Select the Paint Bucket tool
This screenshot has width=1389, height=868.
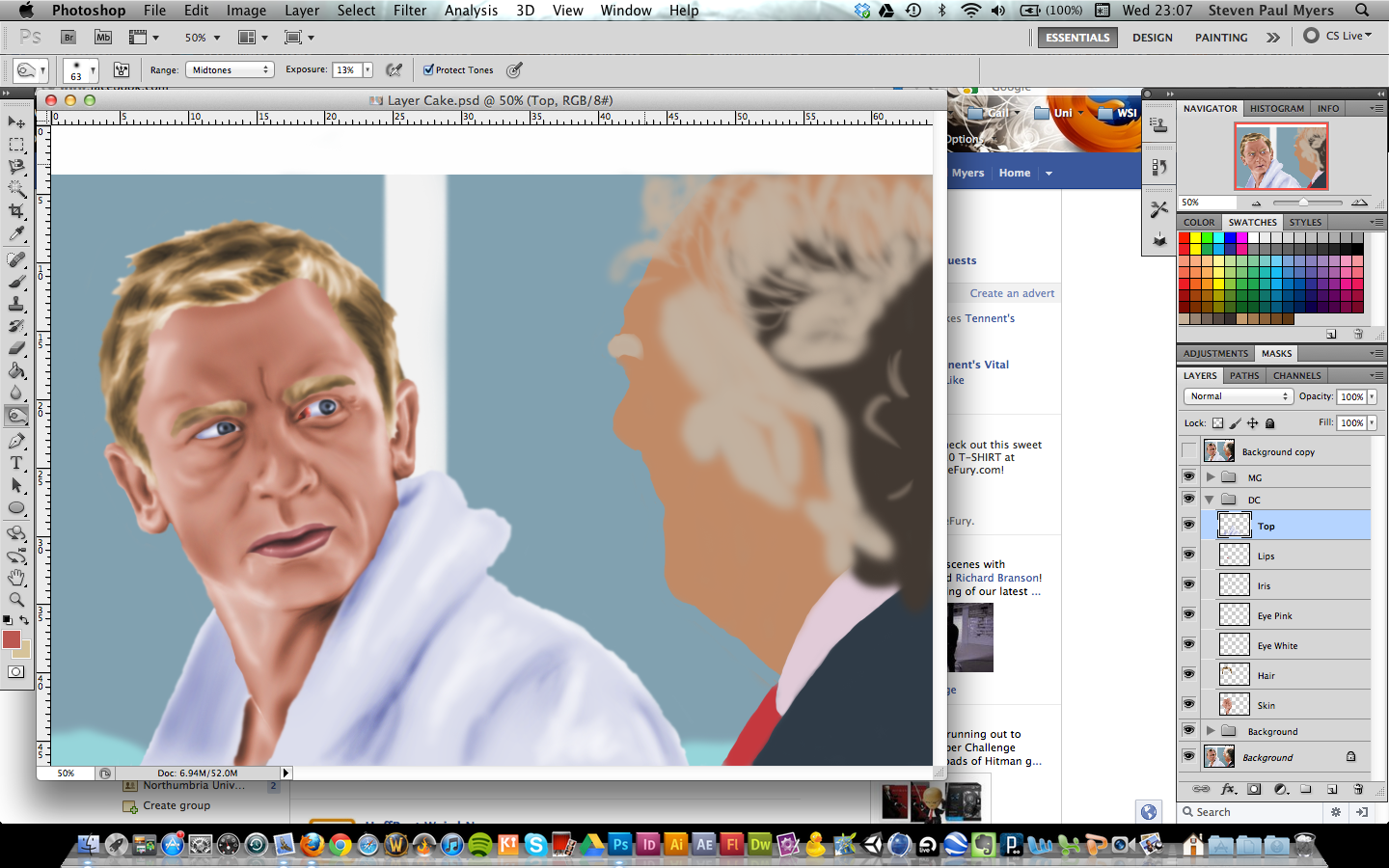coord(16,370)
